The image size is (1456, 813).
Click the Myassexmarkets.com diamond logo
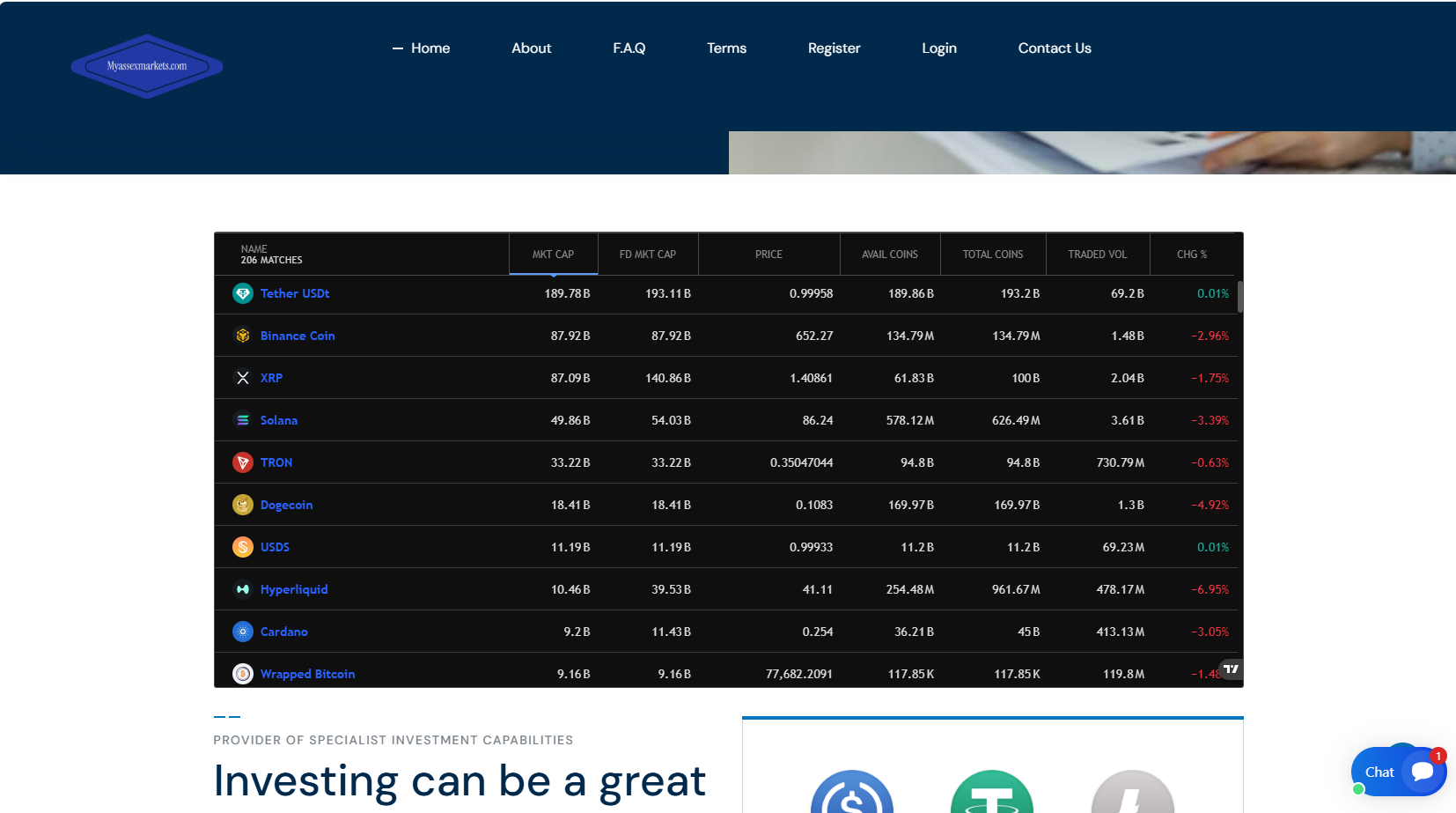coord(147,66)
